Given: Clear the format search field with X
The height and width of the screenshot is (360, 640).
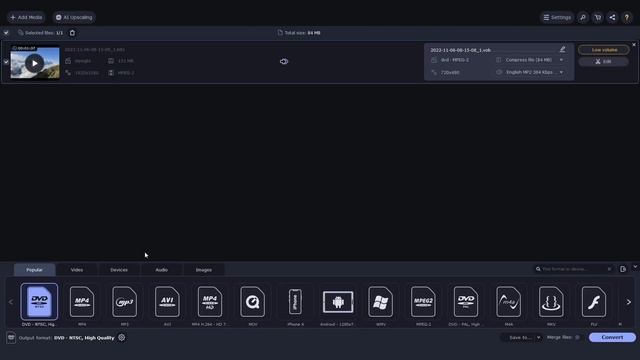Looking at the screenshot, I should [609, 269].
